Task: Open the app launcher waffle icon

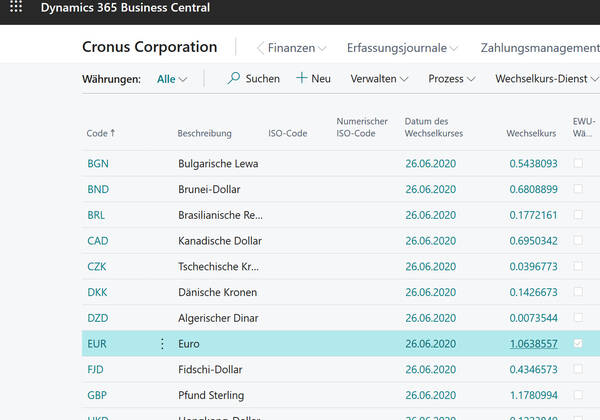Action: [x=16, y=7]
